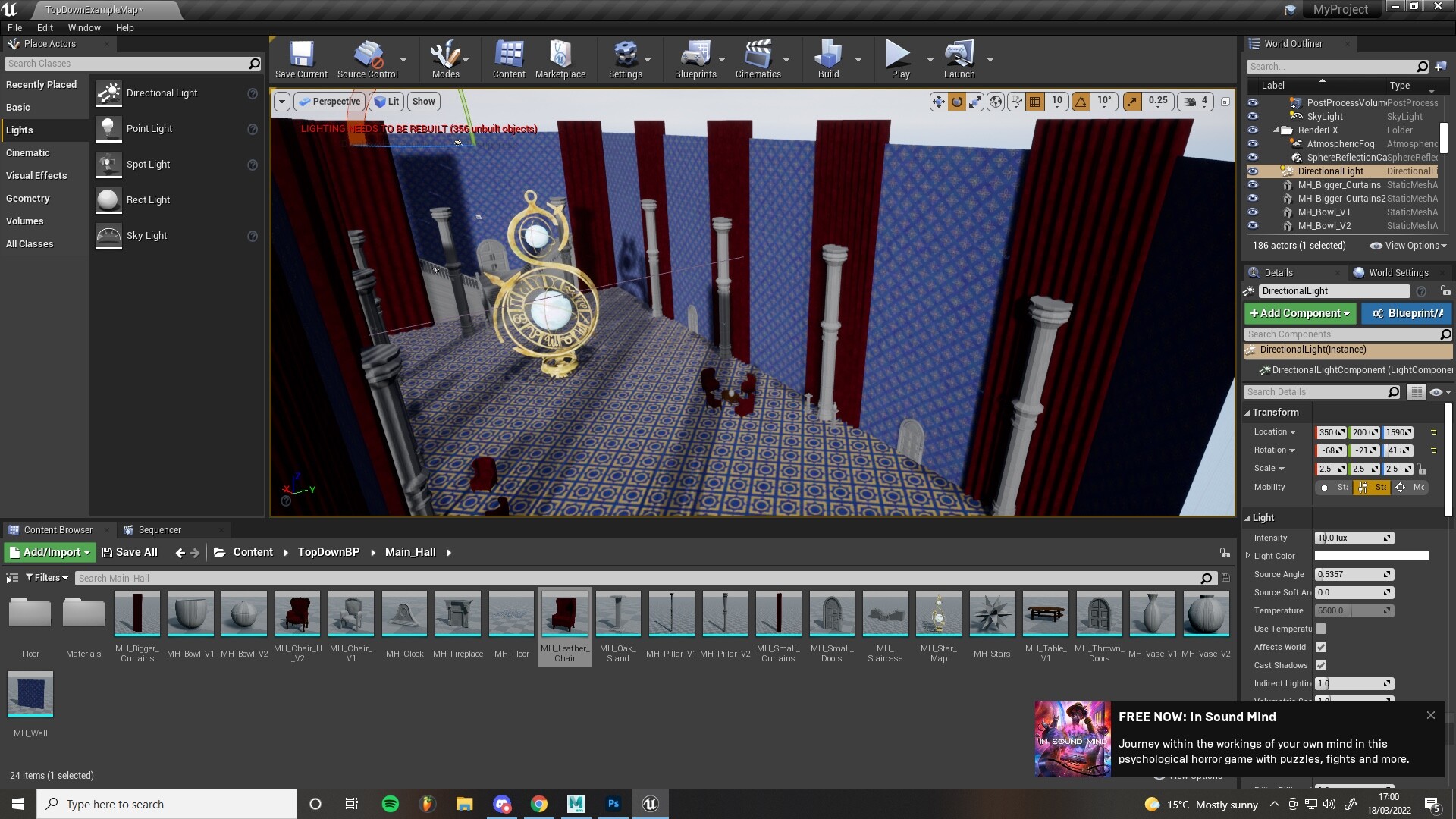Select the MH_Clock asset thumbnail
This screenshot has height=819, width=1456.
point(404,614)
